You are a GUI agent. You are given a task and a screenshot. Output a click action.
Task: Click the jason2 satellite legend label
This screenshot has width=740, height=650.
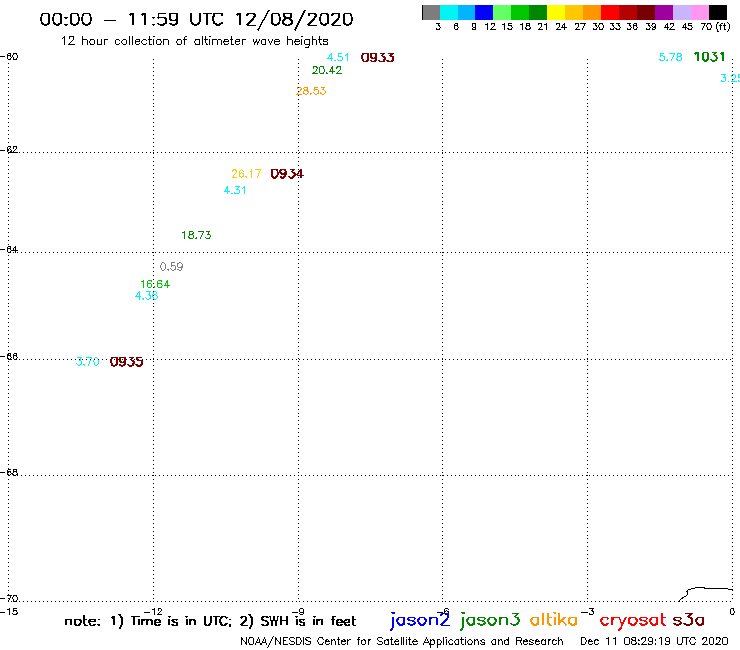(x=420, y=620)
